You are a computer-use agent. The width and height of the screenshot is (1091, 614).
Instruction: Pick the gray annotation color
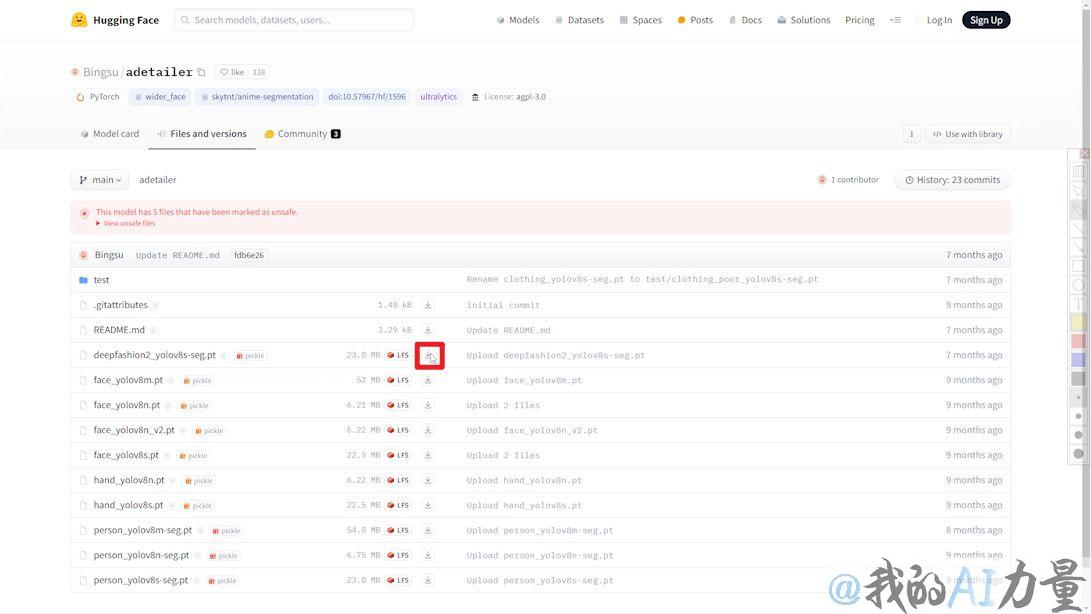coord(1078,379)
